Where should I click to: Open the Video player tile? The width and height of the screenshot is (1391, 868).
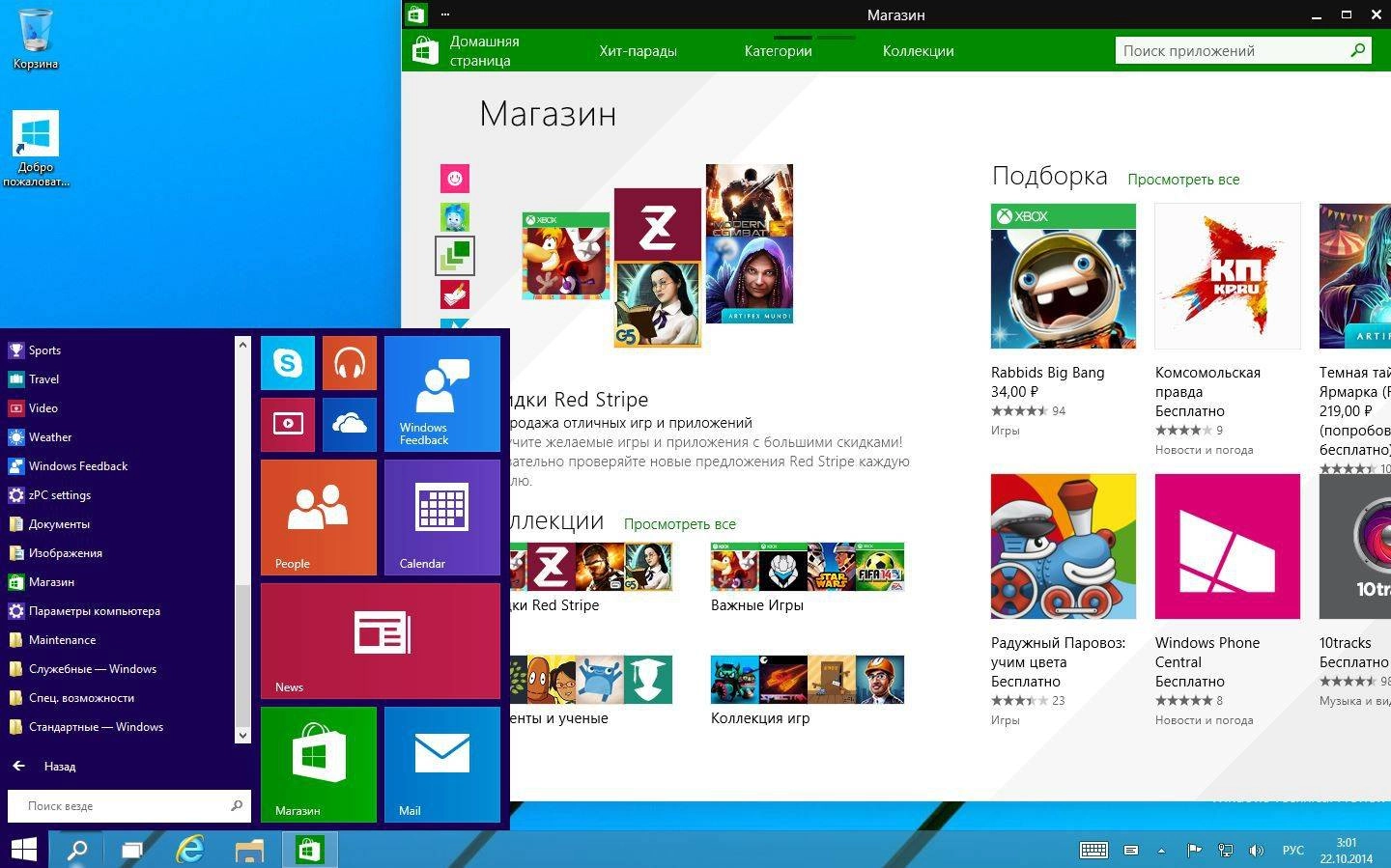288,425
